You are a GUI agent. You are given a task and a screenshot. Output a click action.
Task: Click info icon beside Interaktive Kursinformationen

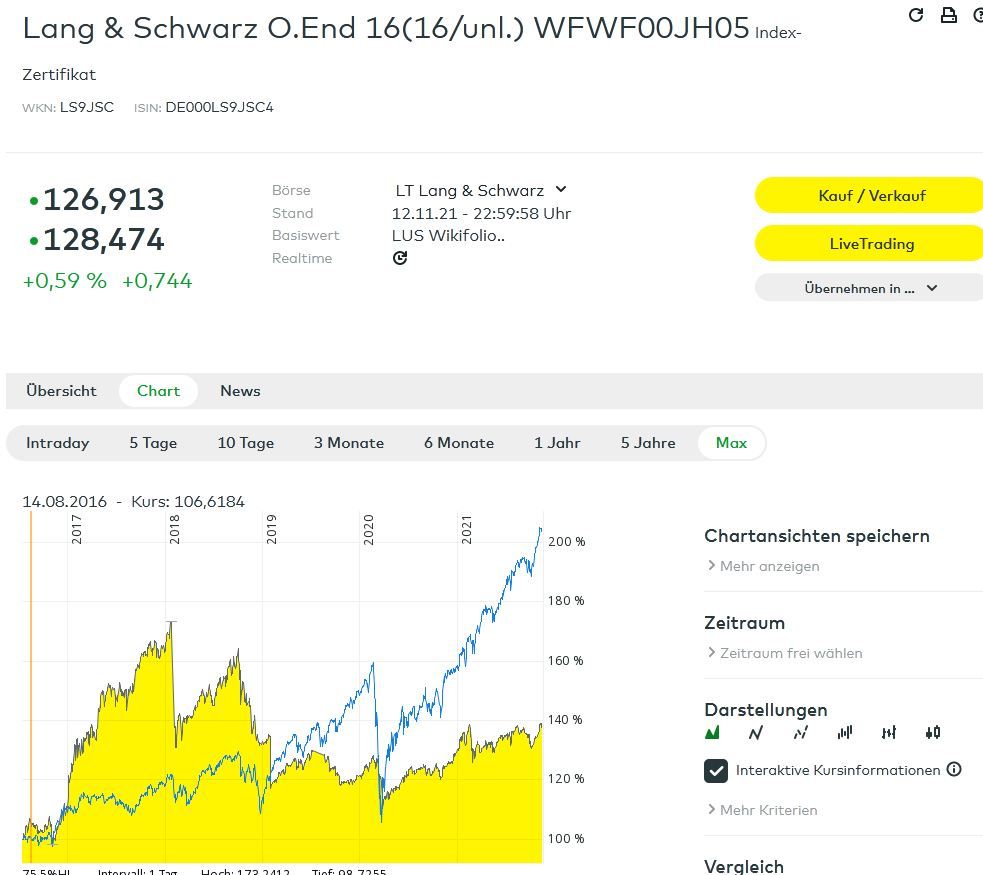[x=954, y=770]
